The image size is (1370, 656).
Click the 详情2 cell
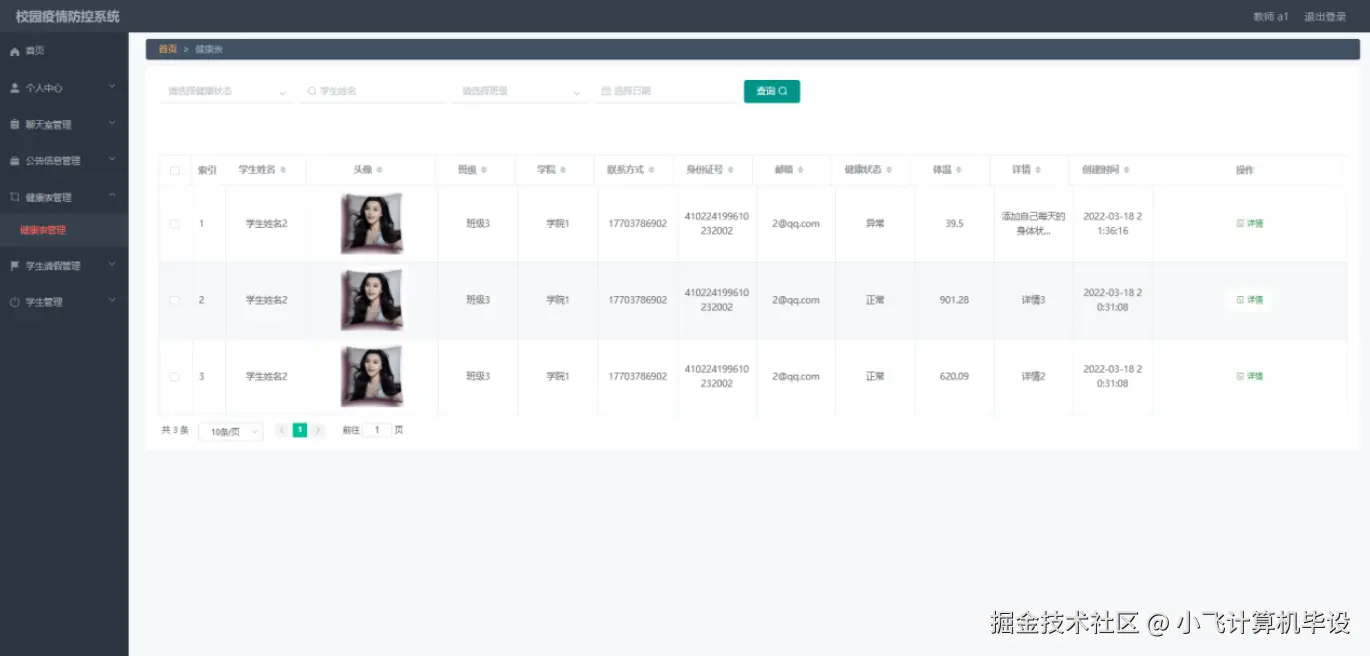1033,377
